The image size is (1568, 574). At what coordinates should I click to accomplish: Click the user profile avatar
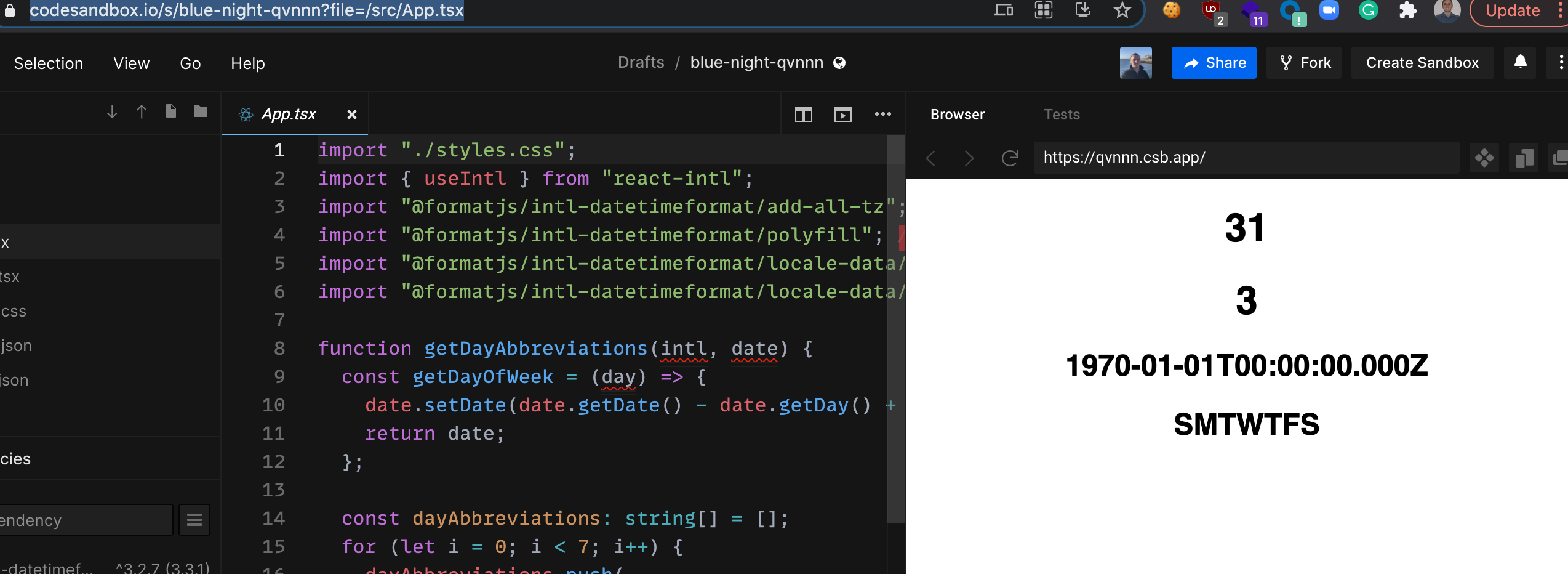(x=1136, y=62)
